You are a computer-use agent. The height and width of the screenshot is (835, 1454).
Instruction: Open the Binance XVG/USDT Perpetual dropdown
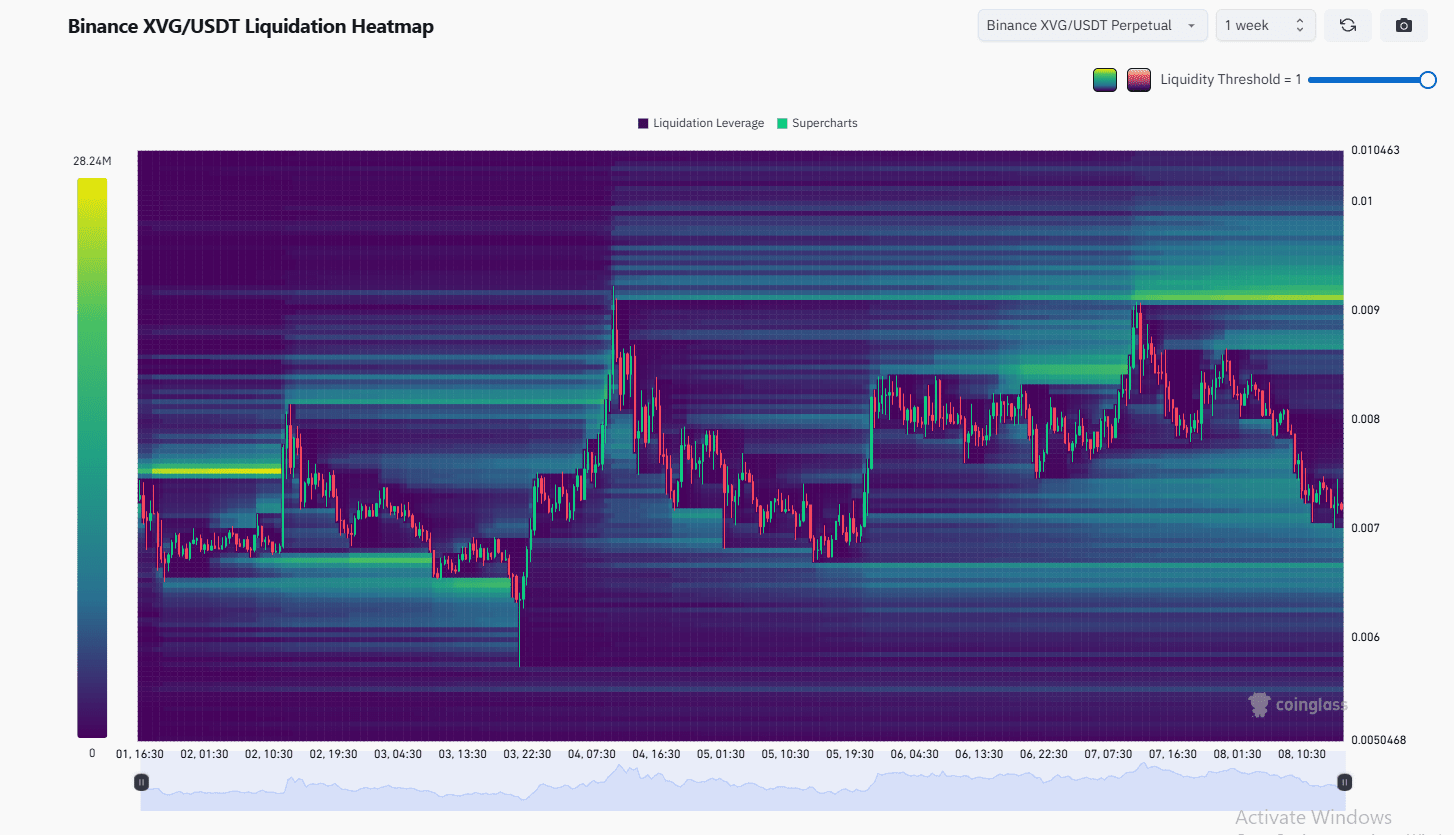tap(1092, 26)
